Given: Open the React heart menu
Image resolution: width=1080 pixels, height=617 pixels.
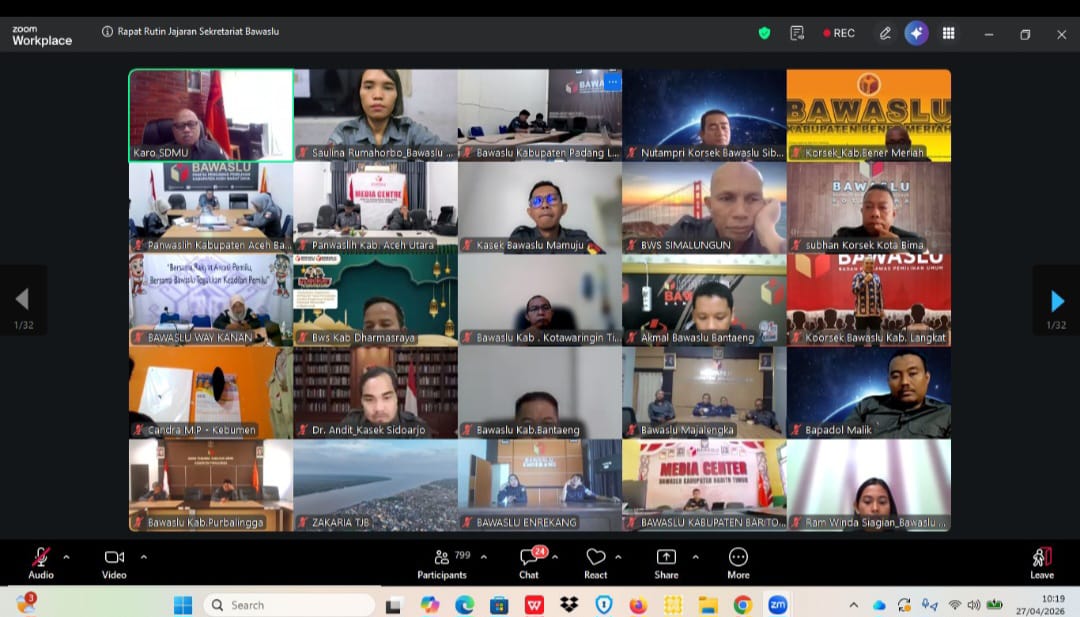Looking at the screenshot, I should click(x=596, y=563).
